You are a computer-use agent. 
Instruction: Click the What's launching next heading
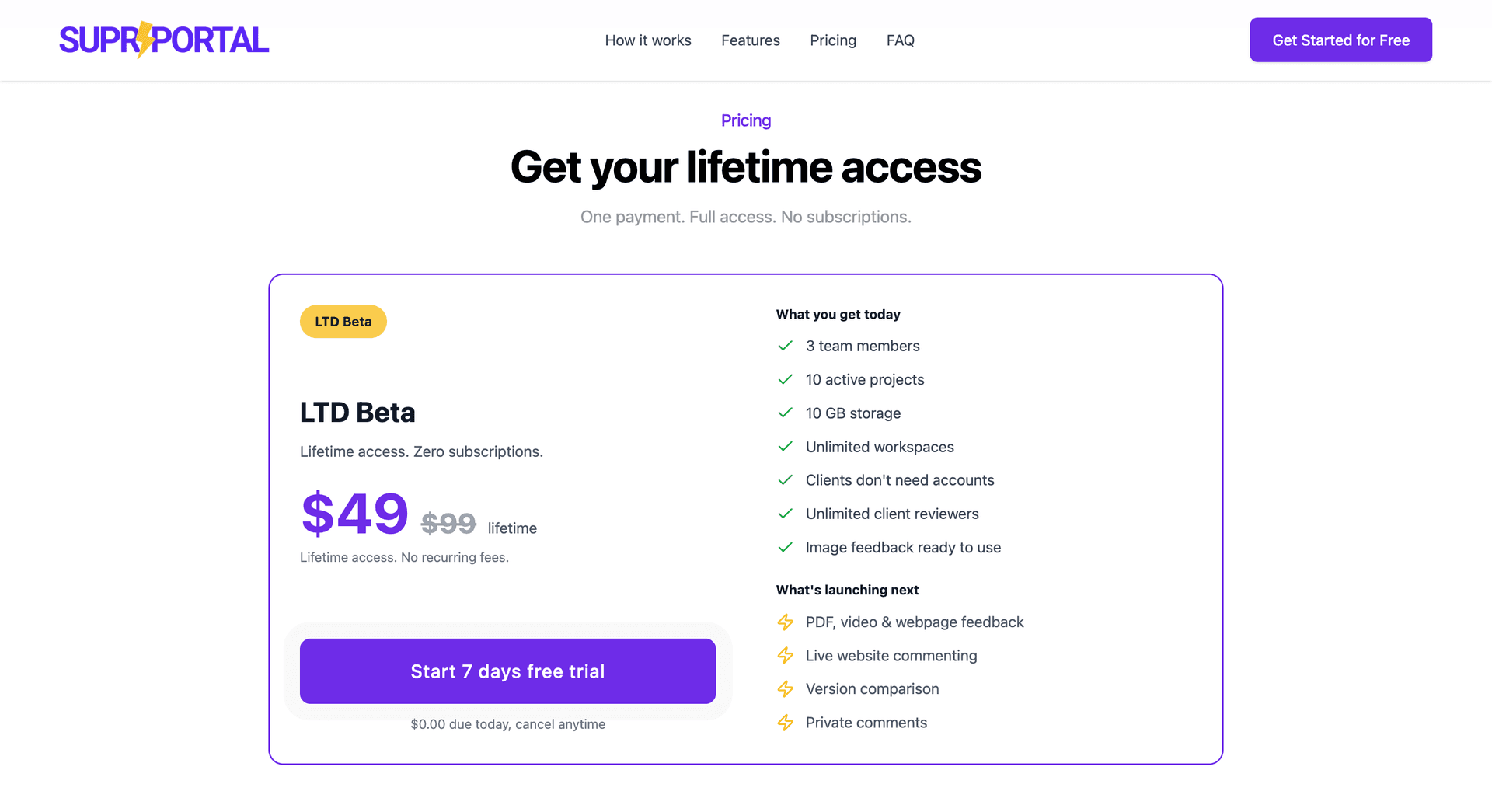tap(847, 590)
